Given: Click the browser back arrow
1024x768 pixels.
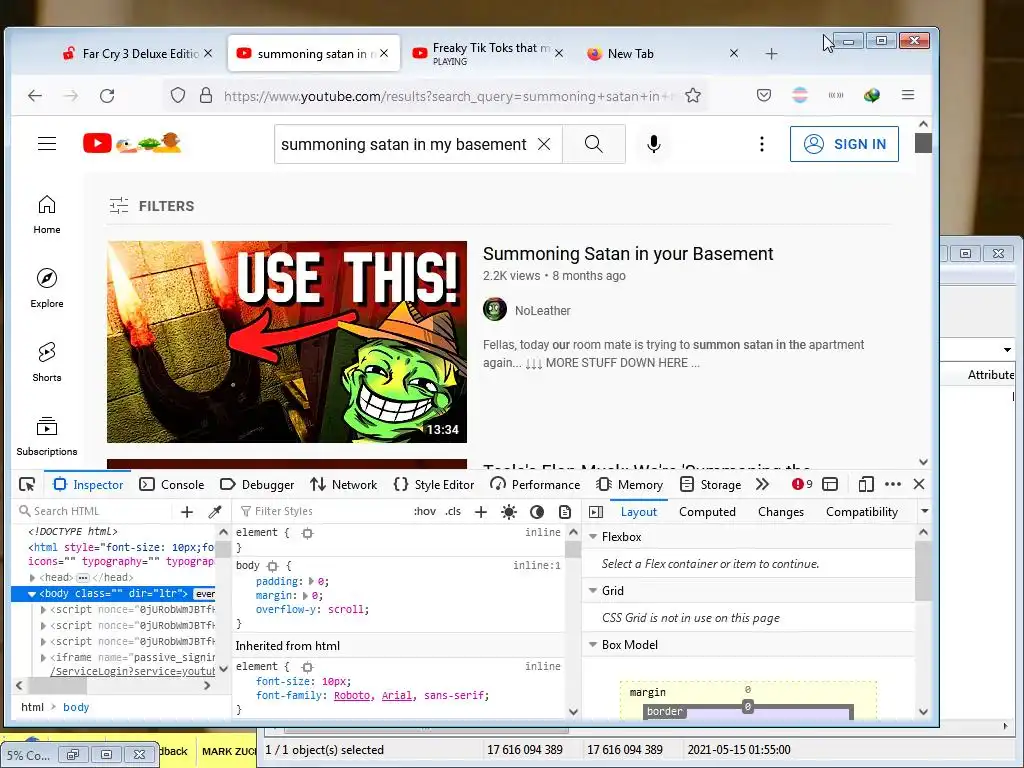Looking at the screenshot, I should coord(35,96).
